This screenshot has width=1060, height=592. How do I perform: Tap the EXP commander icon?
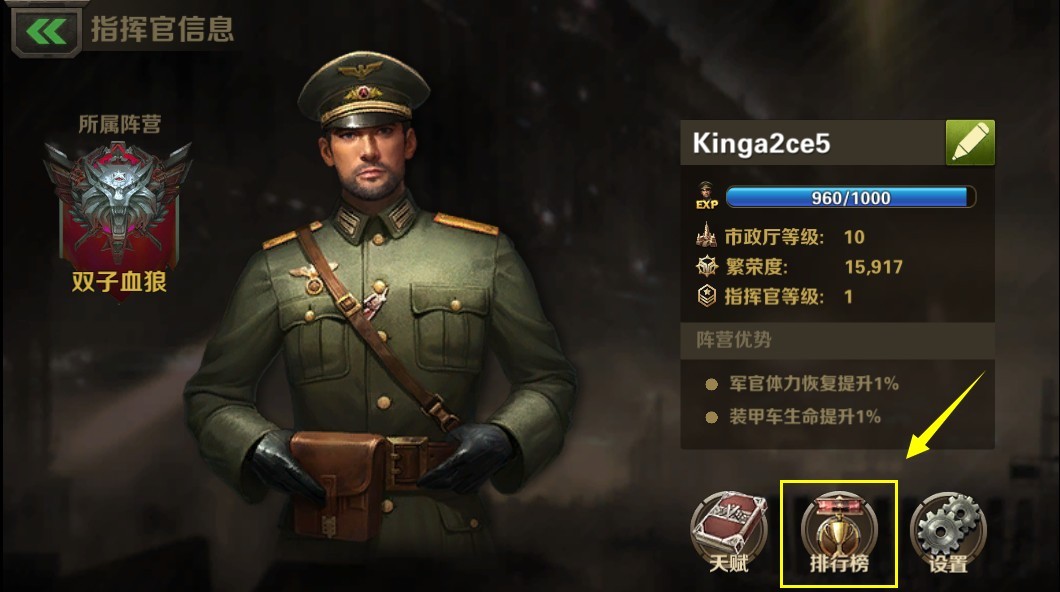706,195
